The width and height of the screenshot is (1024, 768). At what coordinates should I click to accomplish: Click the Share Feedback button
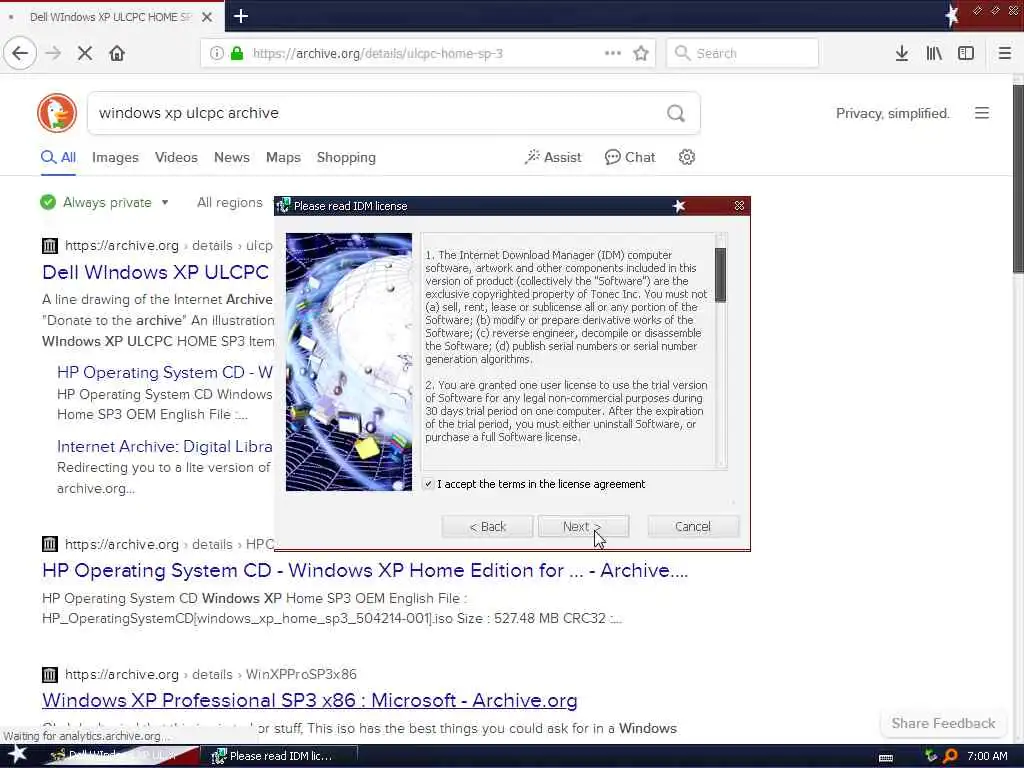click(943, 723)
